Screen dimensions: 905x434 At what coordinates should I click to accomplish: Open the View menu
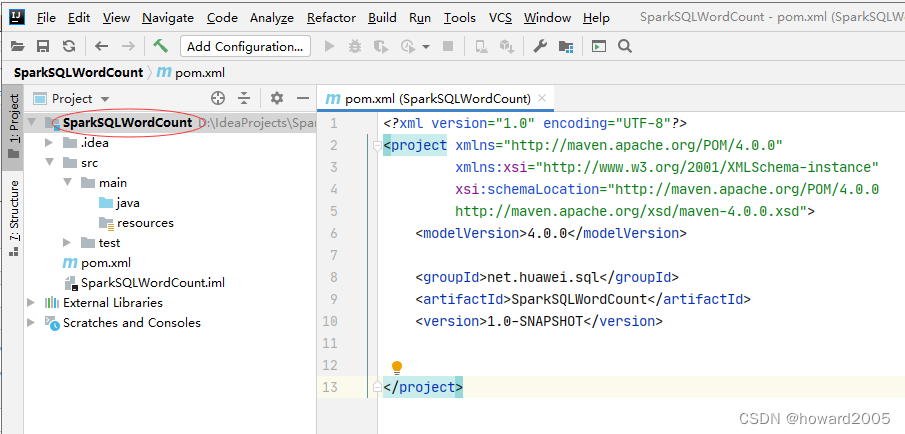click(x=116, y=18)
